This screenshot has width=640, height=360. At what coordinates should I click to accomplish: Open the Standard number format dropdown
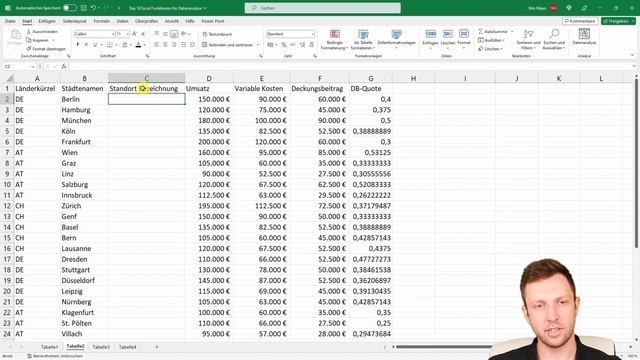(313, 34)
